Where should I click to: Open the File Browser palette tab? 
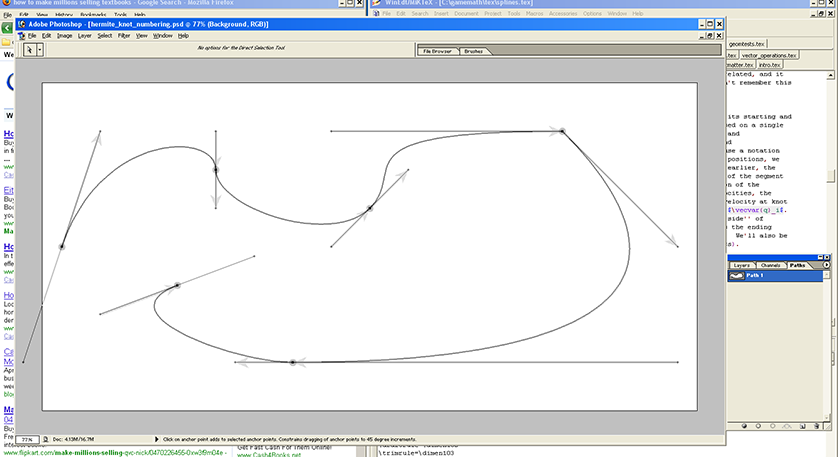437,51
